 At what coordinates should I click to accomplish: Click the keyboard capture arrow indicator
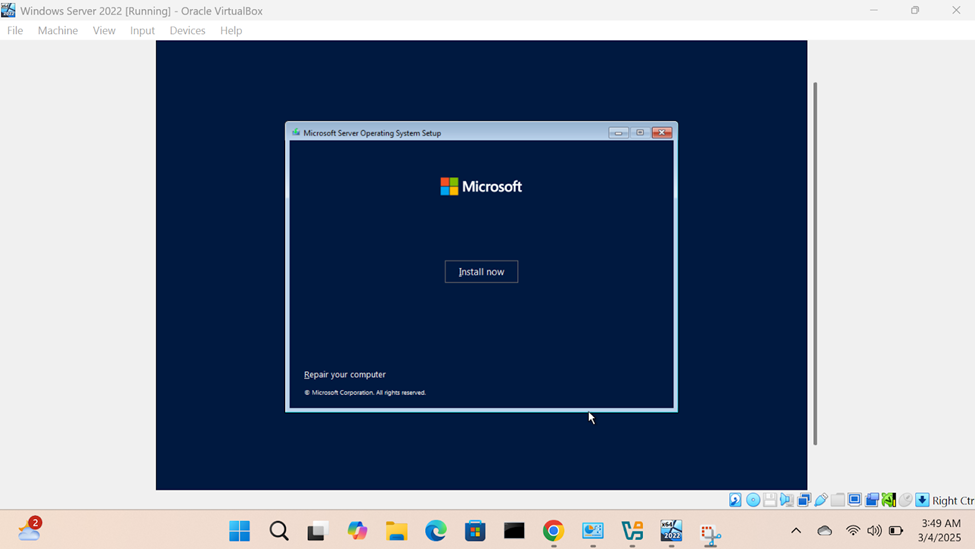[922, 500]
